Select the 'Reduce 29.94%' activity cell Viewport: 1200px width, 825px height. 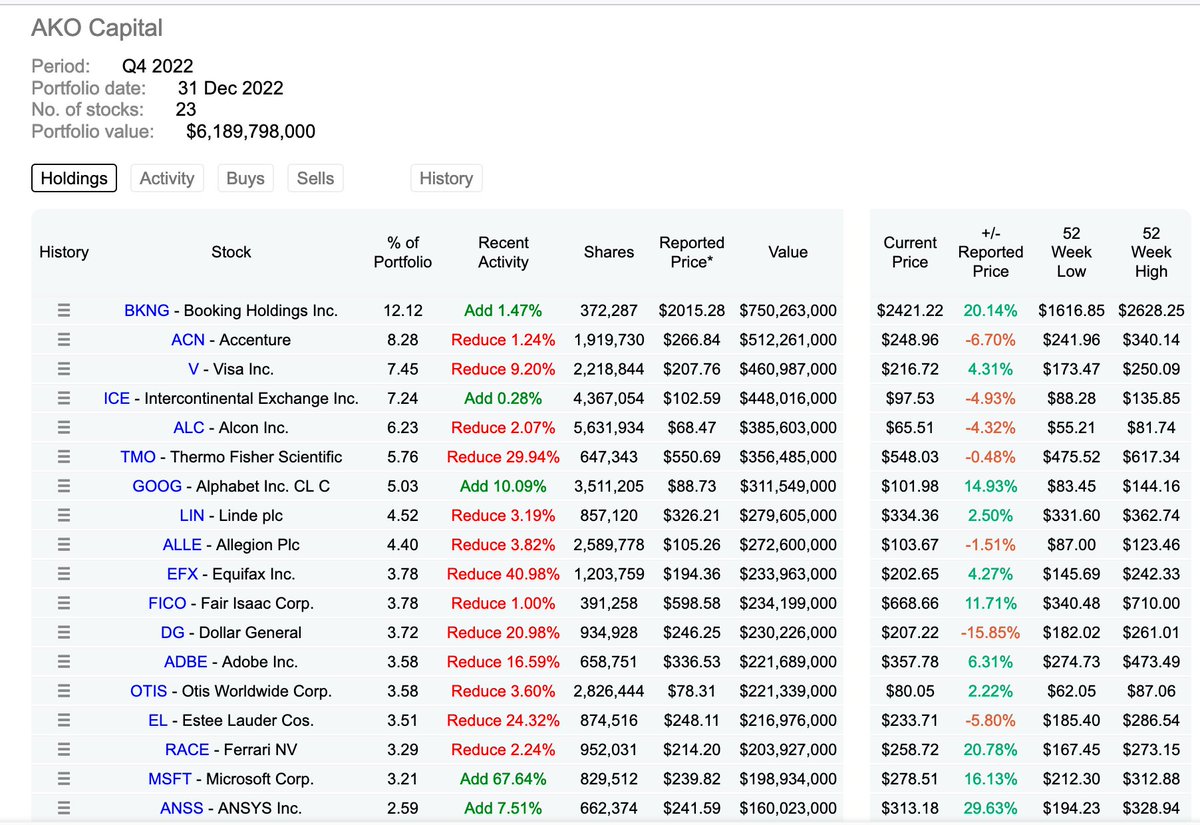(503, 457)
